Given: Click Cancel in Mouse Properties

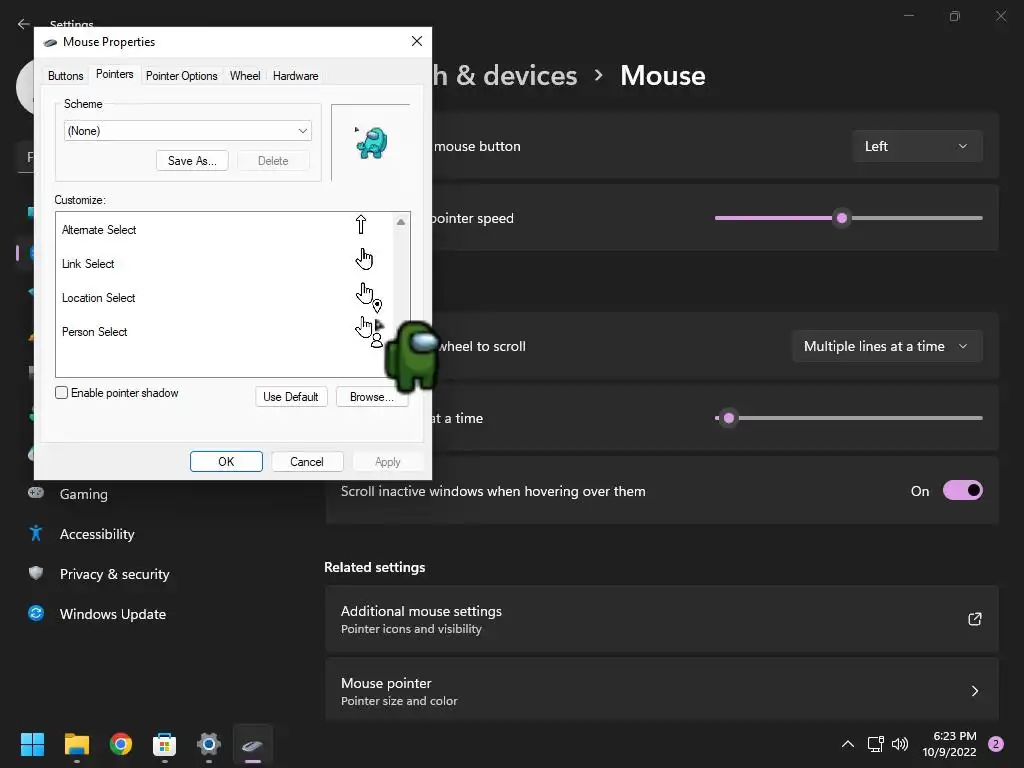Looking at the screenshot, I should tap(306, 461).
